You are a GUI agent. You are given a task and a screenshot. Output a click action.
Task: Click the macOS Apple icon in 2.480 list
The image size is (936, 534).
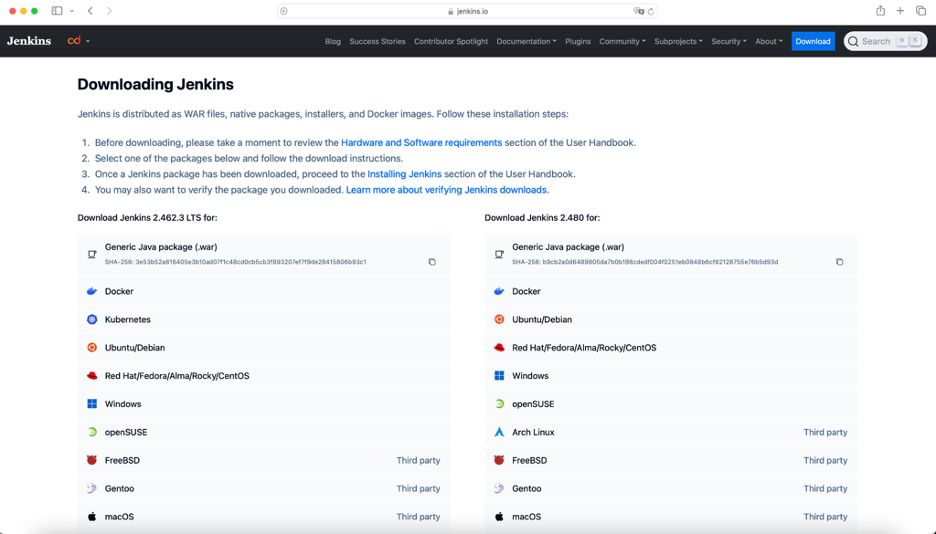tap(499, 517)
